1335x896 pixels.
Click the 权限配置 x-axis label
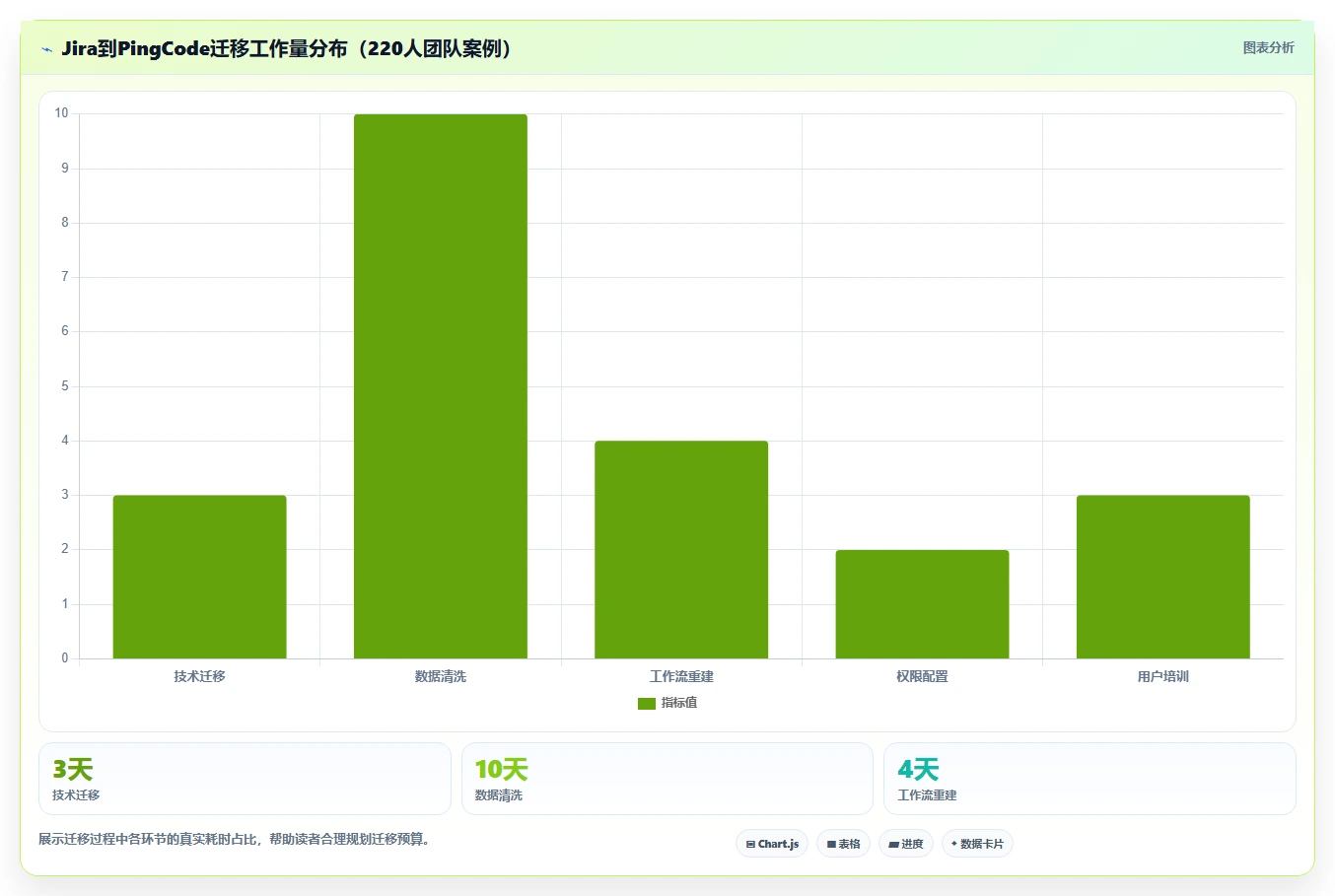(x=922, y=676)
